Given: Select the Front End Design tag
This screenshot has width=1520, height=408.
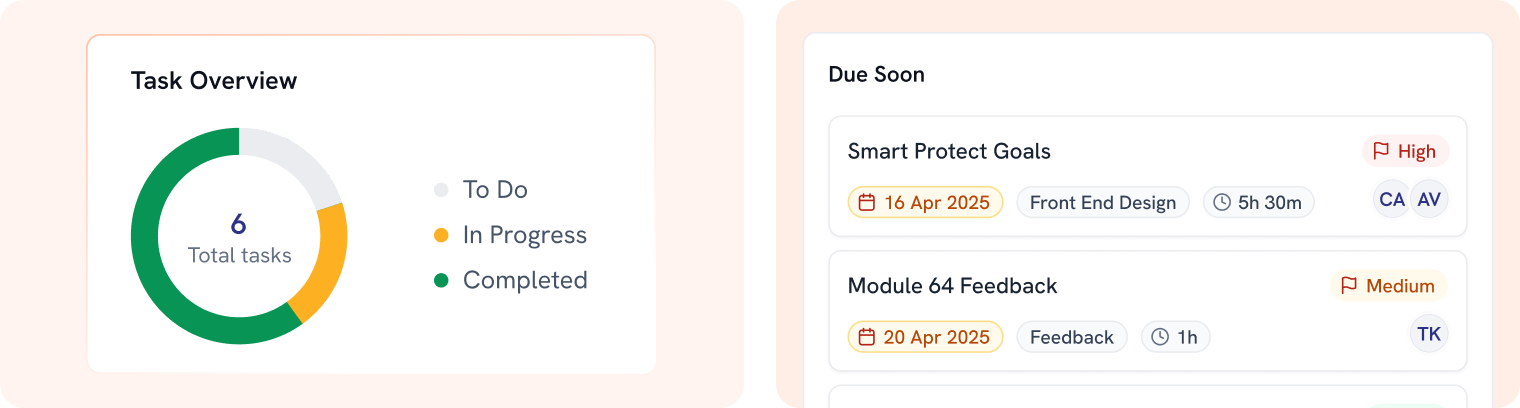Looking at the screenshot, I should coord(1103,203).
